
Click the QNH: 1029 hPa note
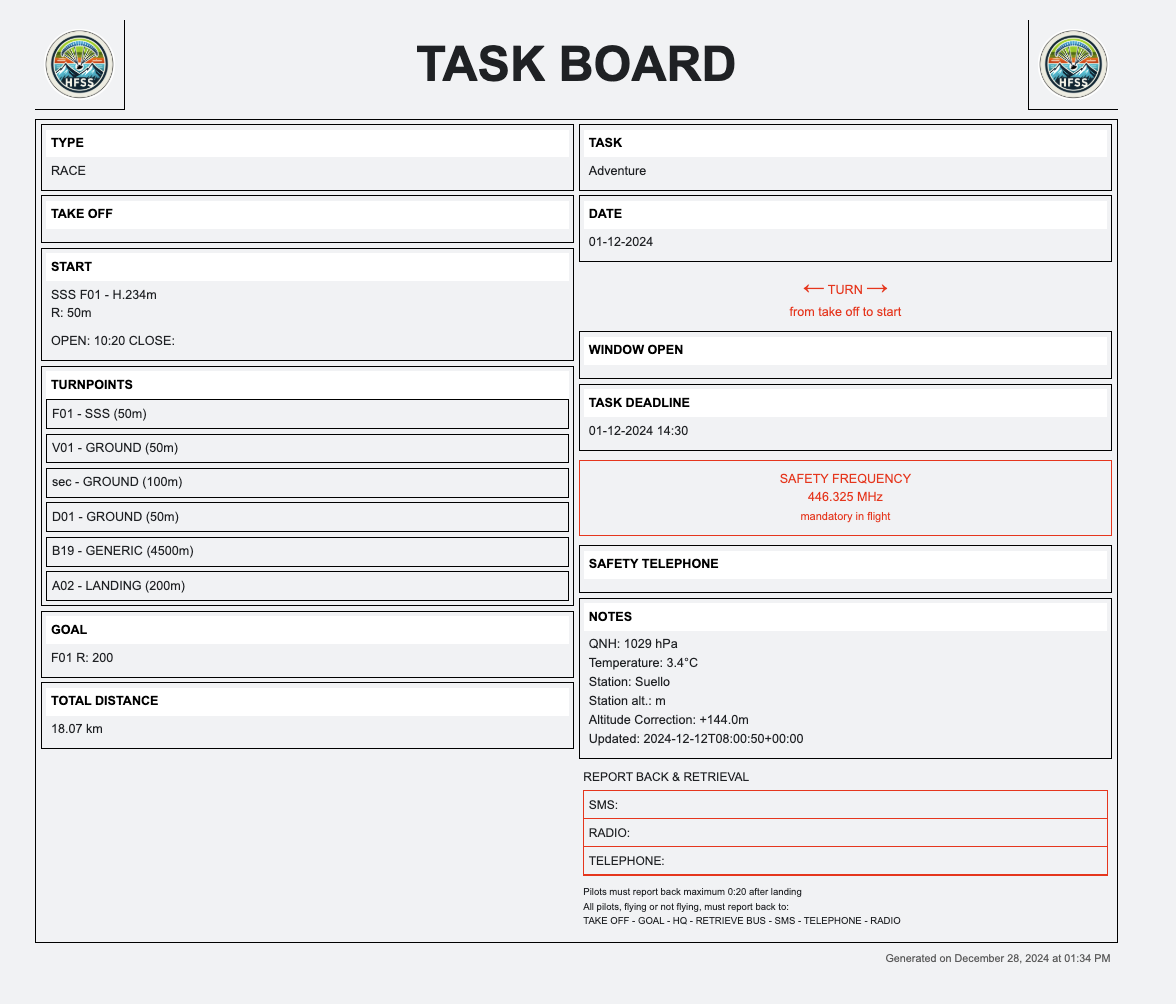[x=633, y=644]
